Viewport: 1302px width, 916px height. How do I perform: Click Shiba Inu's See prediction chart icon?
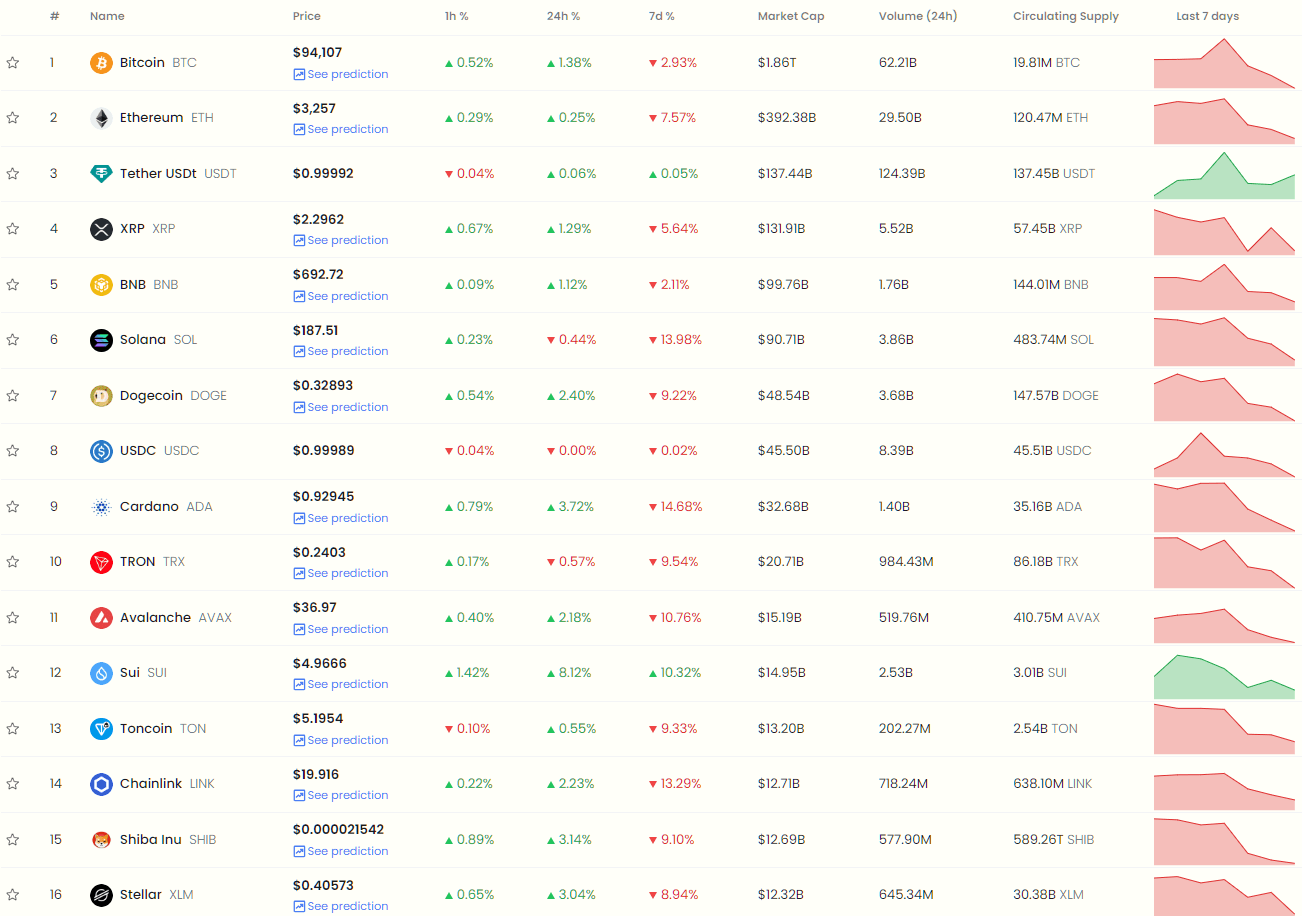point(299,851)
